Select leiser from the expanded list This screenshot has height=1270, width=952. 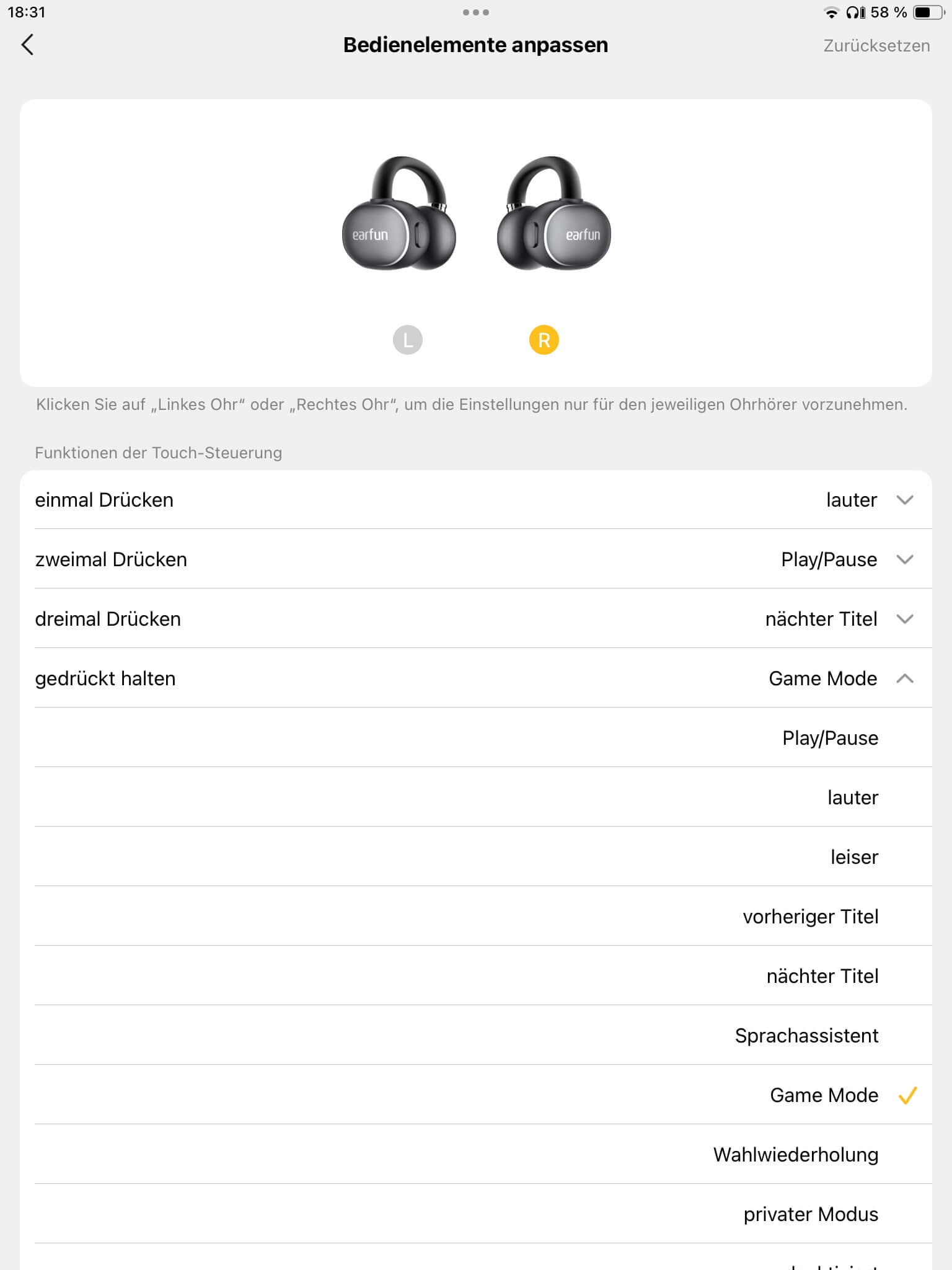click(854, 857)
